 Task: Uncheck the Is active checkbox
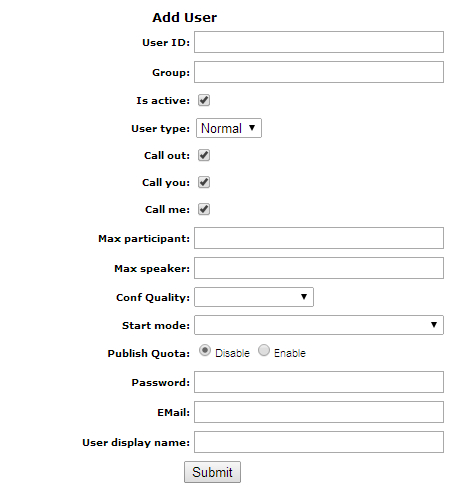(204, 100)
